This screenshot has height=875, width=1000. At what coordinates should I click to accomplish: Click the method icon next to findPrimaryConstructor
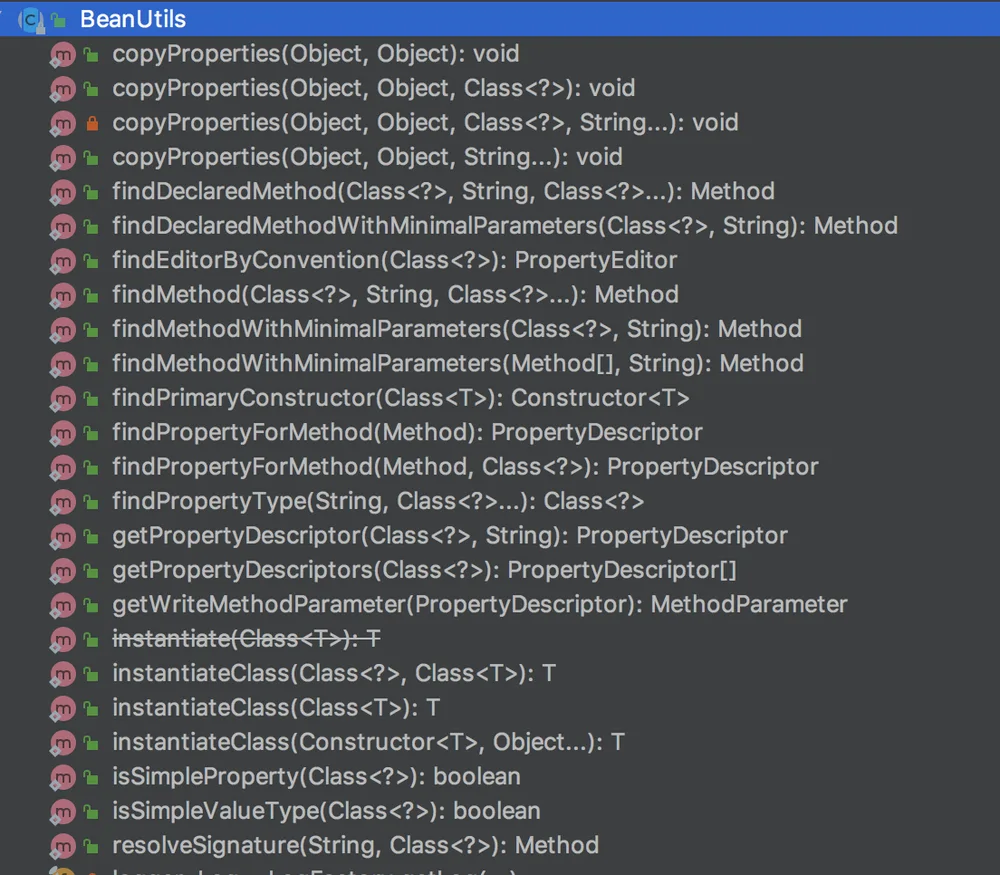coord(62,399)
